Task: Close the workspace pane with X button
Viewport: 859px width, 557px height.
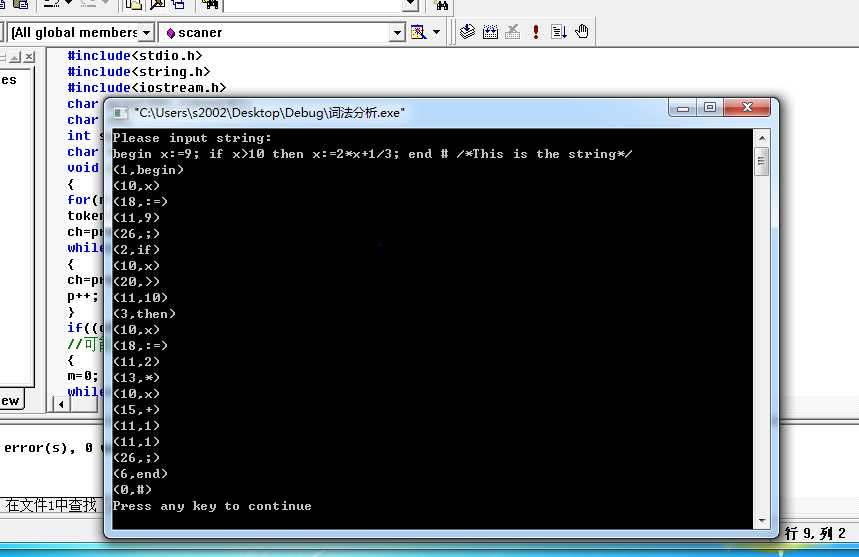Action: 29,56
